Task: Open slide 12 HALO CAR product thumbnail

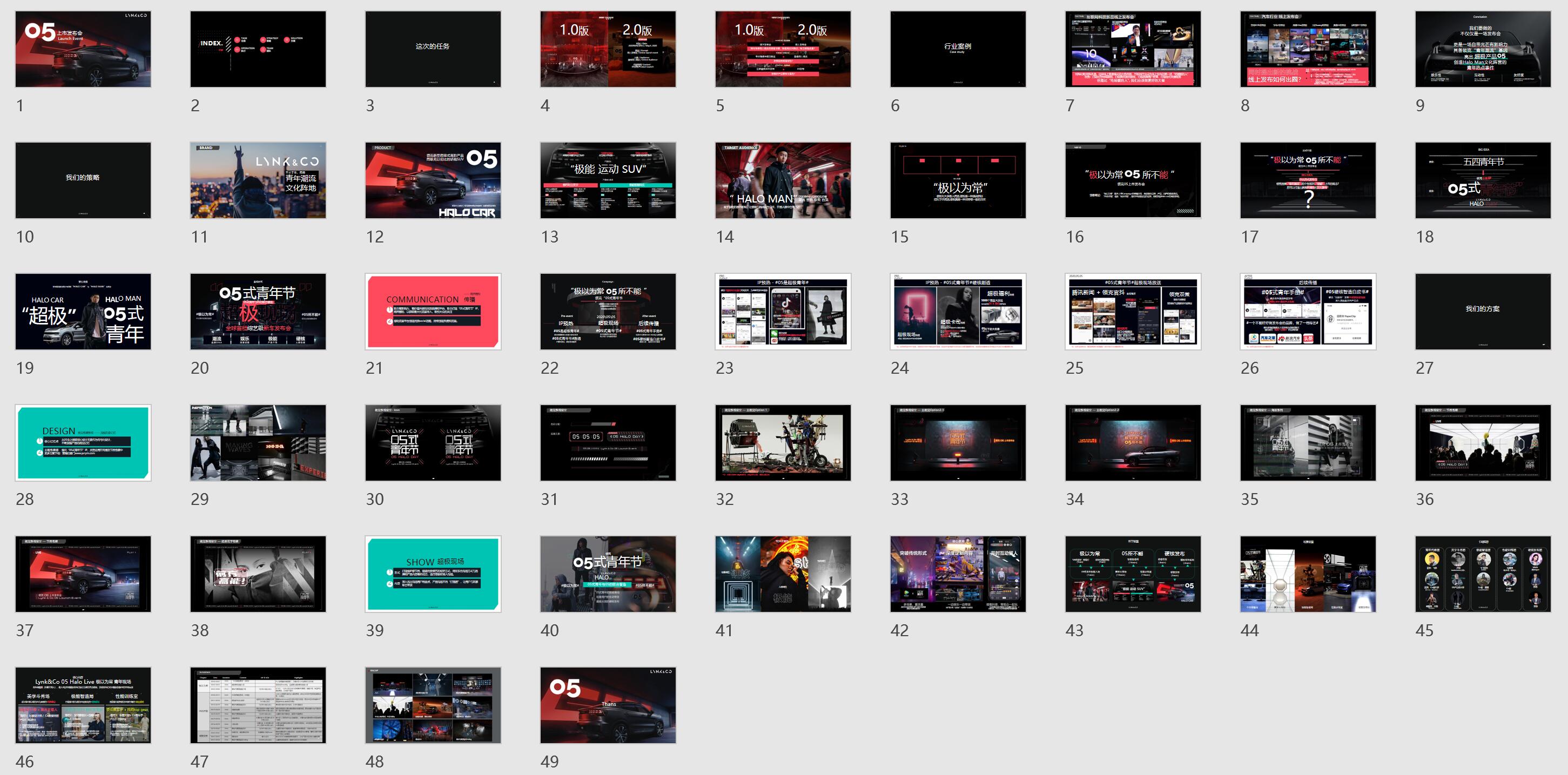Action: [433, 180]
